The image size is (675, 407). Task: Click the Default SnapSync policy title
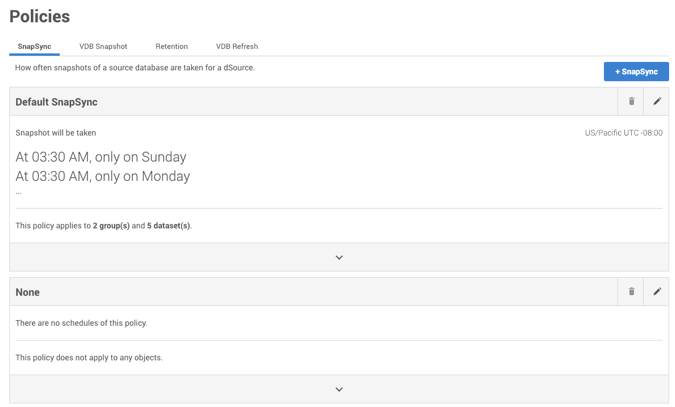coord(56,102)
